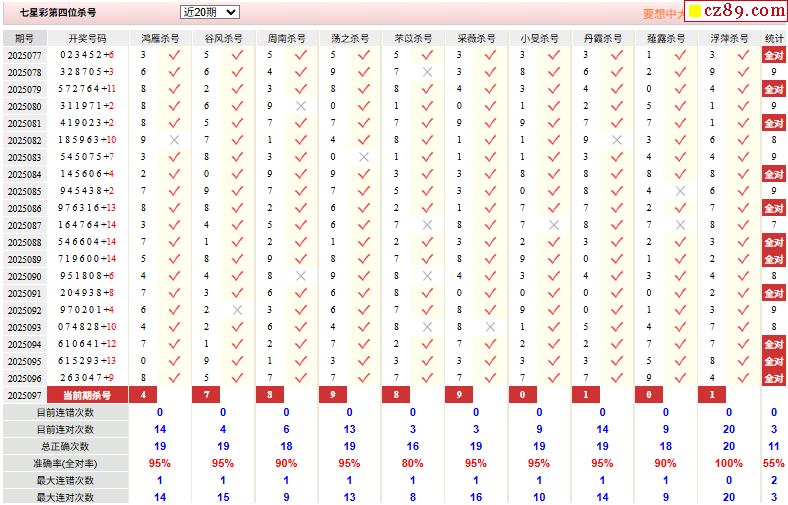Click the X mark for 丹霞杀号 in row 2025082

click(617, 140)
